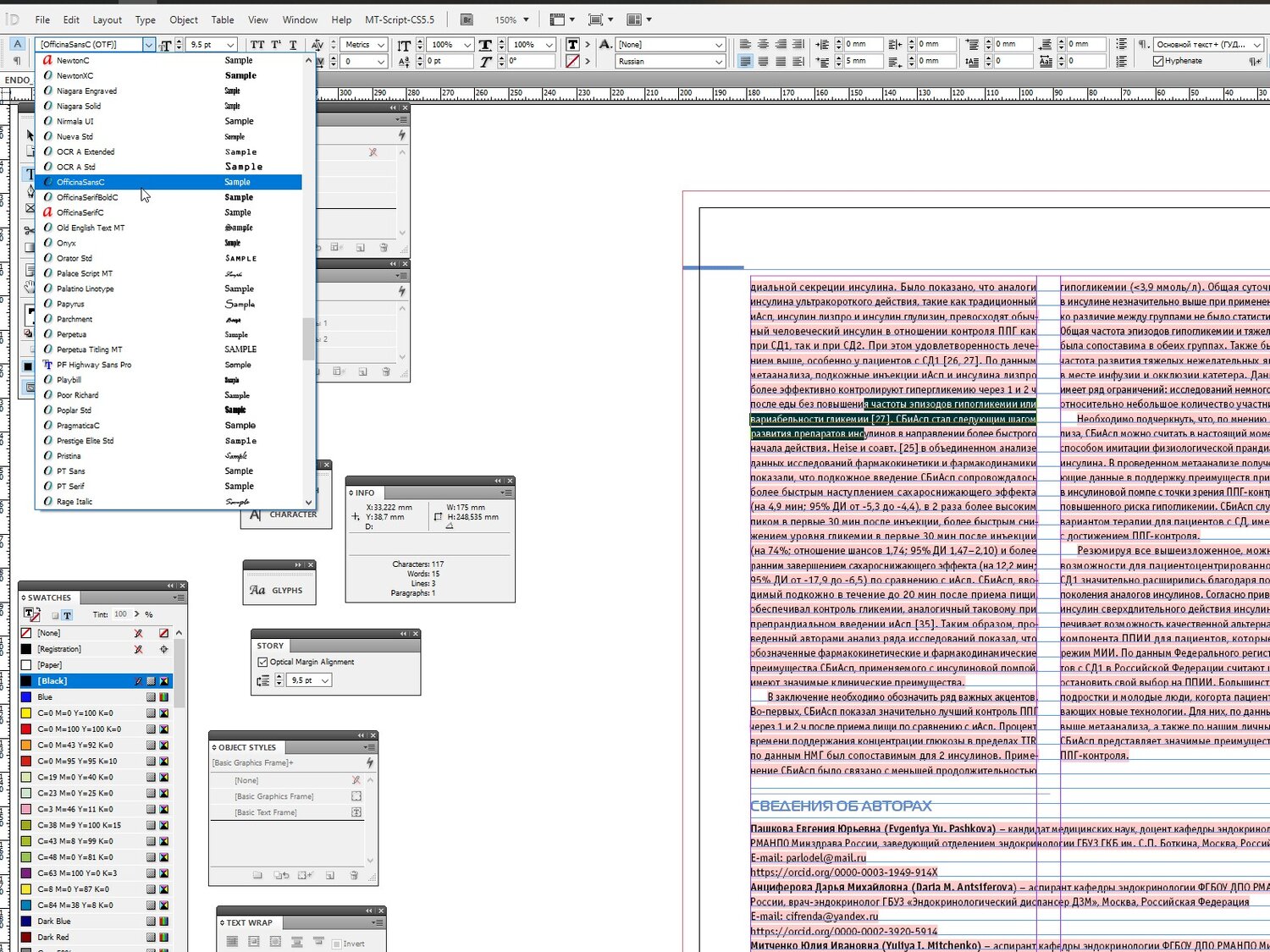This screenshot has height=952, width=1270.
Task: Click the first Text Wrap option icon
Action: [233, 942]
